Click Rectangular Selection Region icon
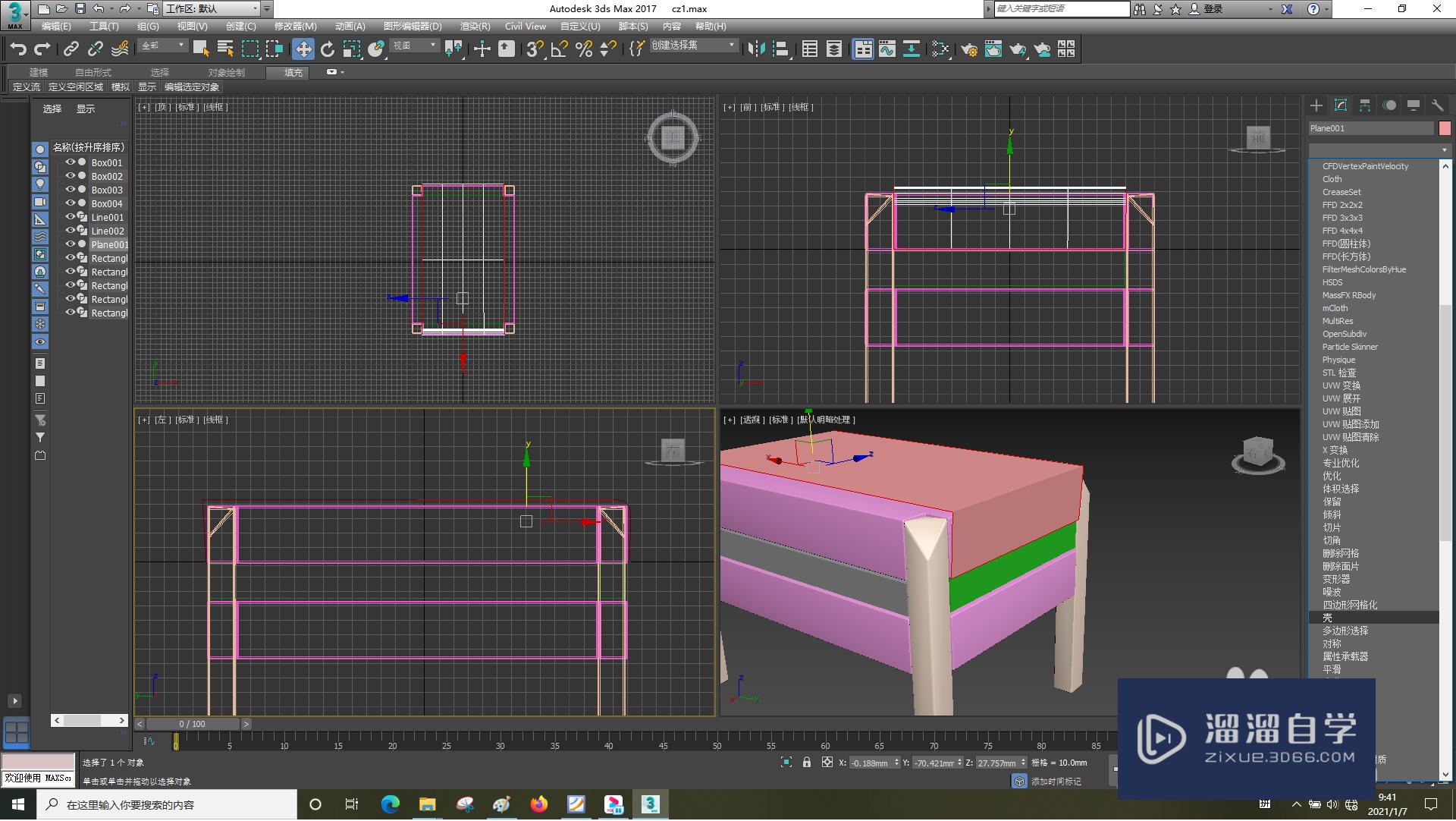The height and width of the screenshot is (821, 1456). [x=249, y=49]
